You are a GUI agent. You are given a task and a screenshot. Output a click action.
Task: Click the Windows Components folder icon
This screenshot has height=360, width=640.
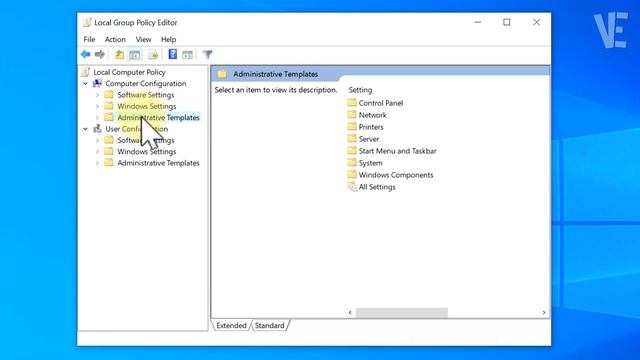pos(352,174)
